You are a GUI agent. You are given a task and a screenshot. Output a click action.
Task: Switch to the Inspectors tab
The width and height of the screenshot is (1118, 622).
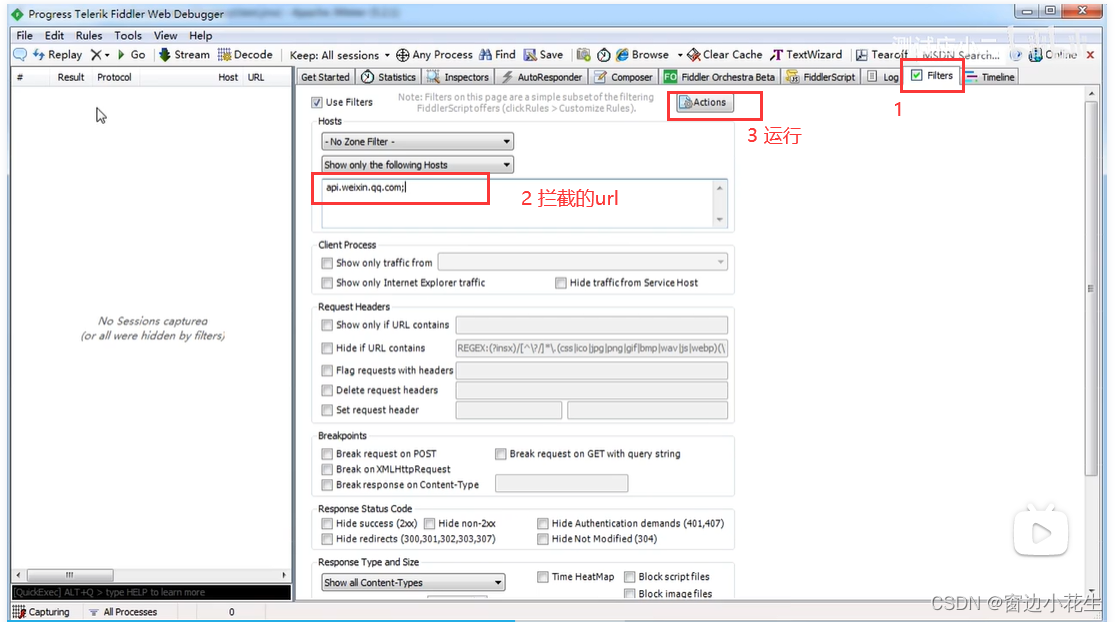click(x=458, y=77)
